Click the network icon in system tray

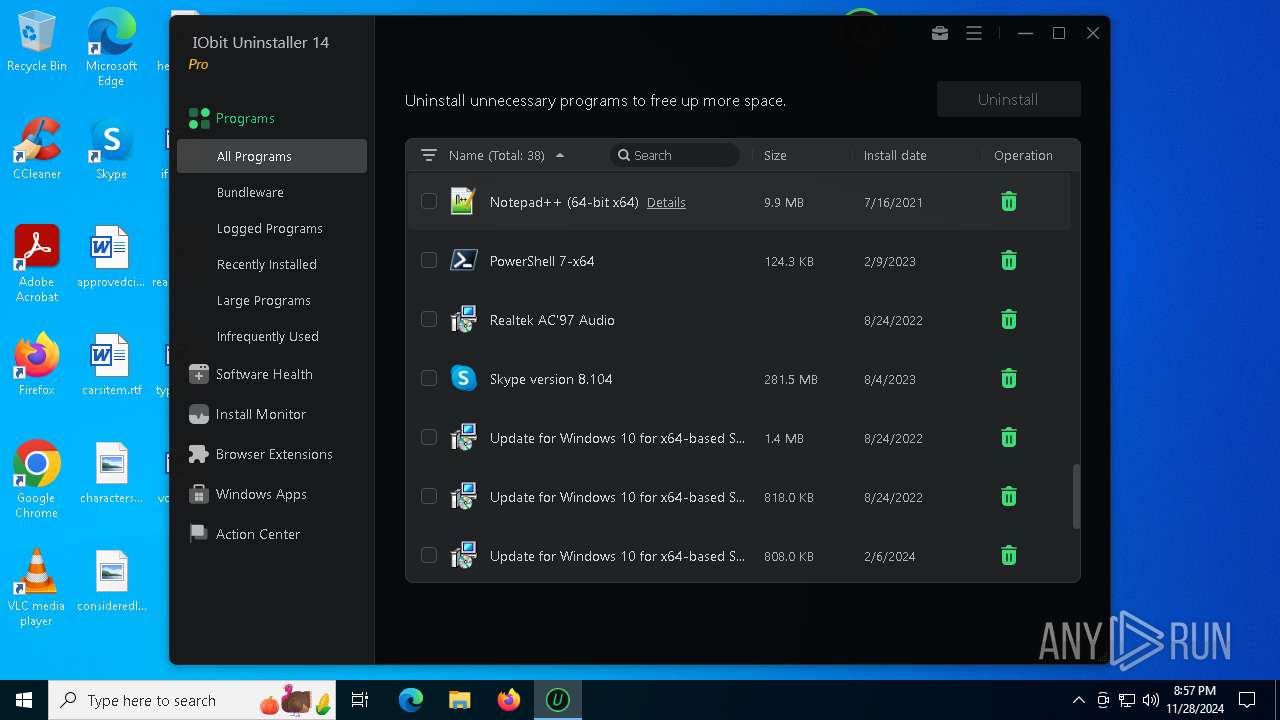pos(1127,700)
